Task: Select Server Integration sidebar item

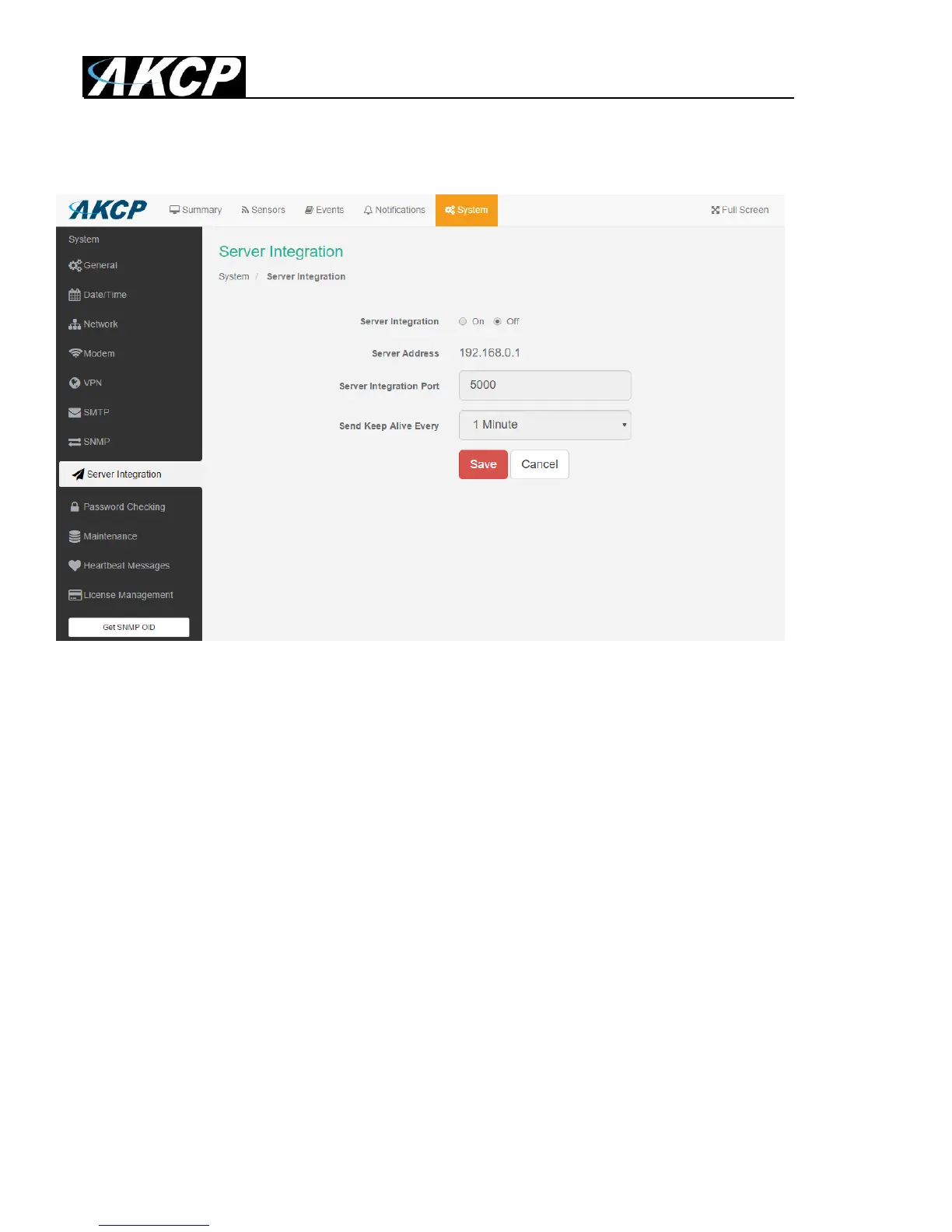Action: point(131,474)
